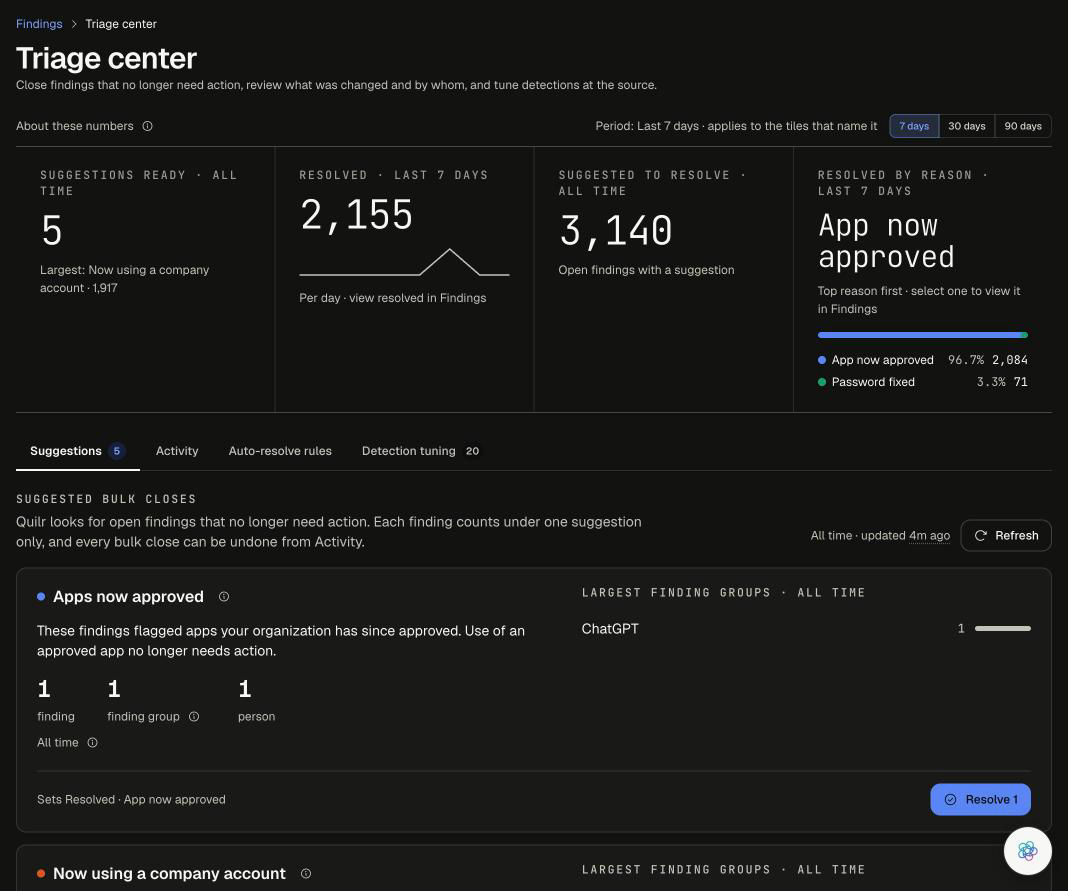Open info icon beside Now using a company account

(x=306, y=873)
